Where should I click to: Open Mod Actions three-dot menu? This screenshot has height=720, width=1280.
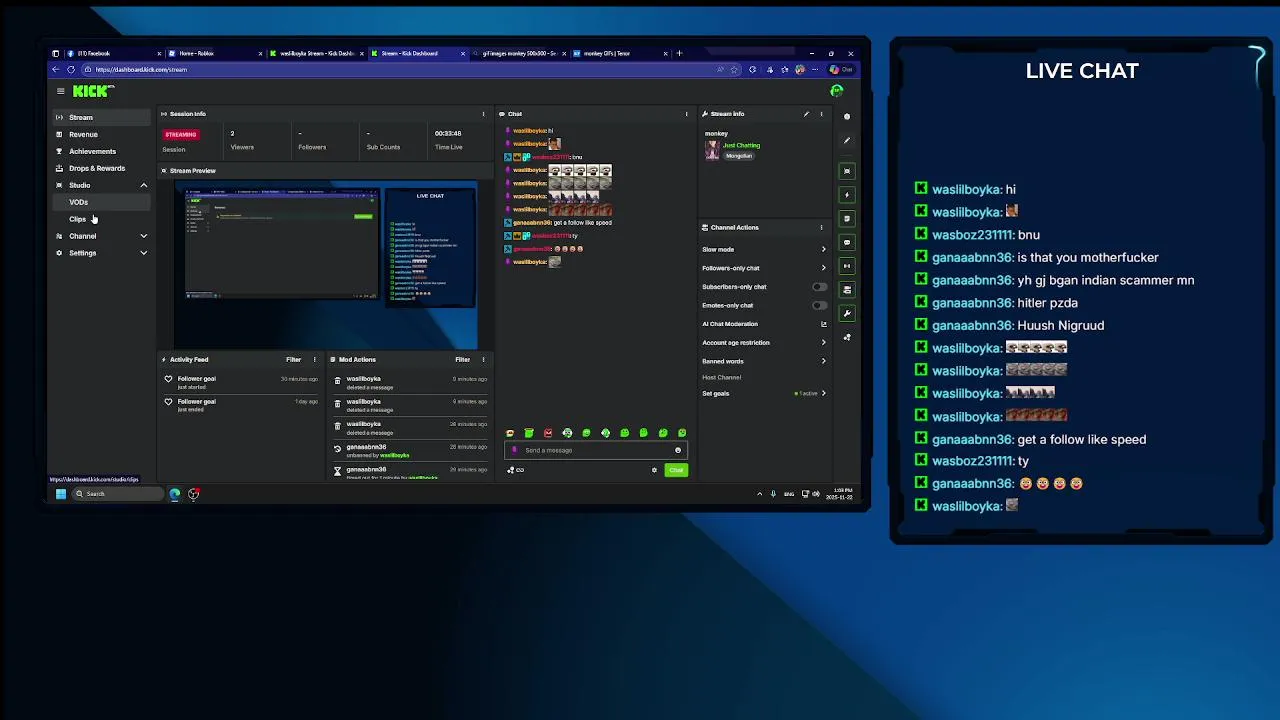tap(483, 359)
